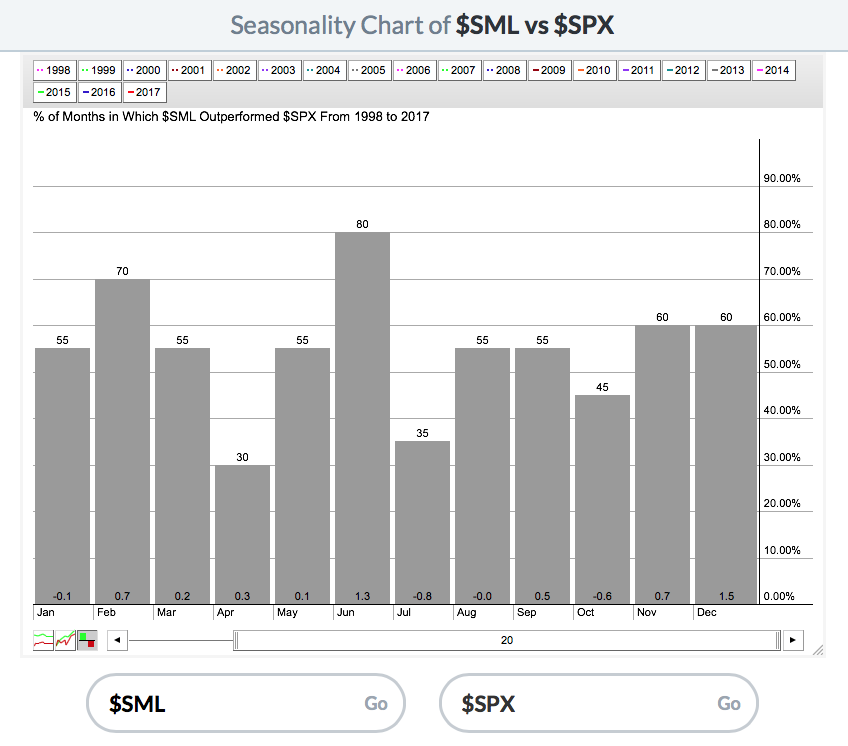Image resolution: width=848 pixels, height=746 pixels.
Task: Toggle the 2009 year series
Action: point(549,70)
